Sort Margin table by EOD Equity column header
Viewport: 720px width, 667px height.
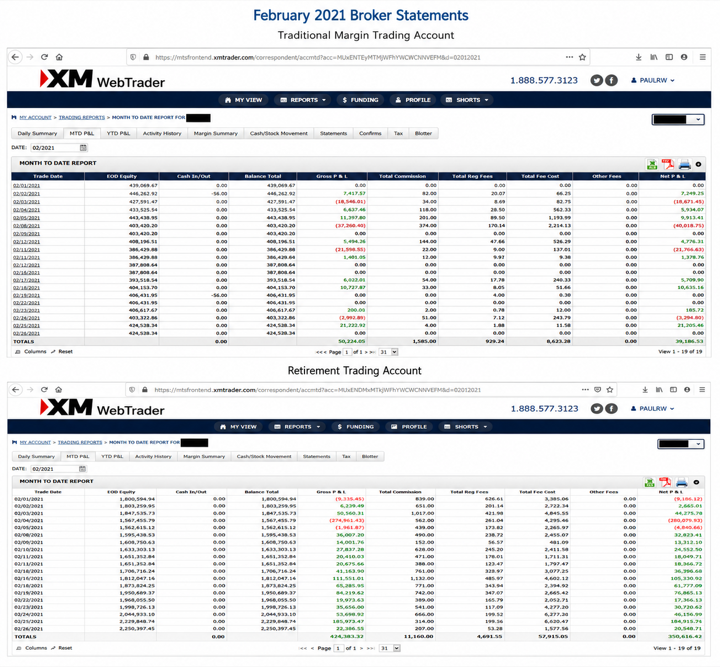coord(122,176)
